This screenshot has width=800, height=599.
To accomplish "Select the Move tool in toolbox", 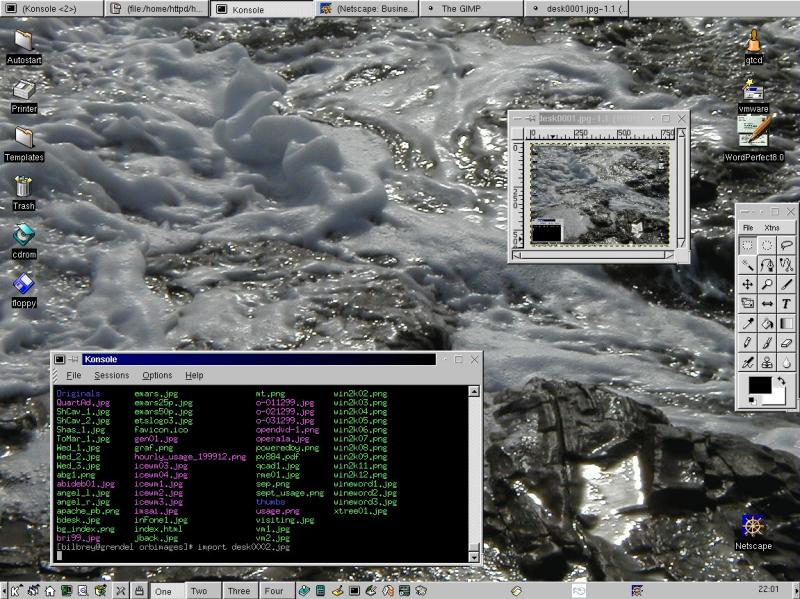I will 747,284.
